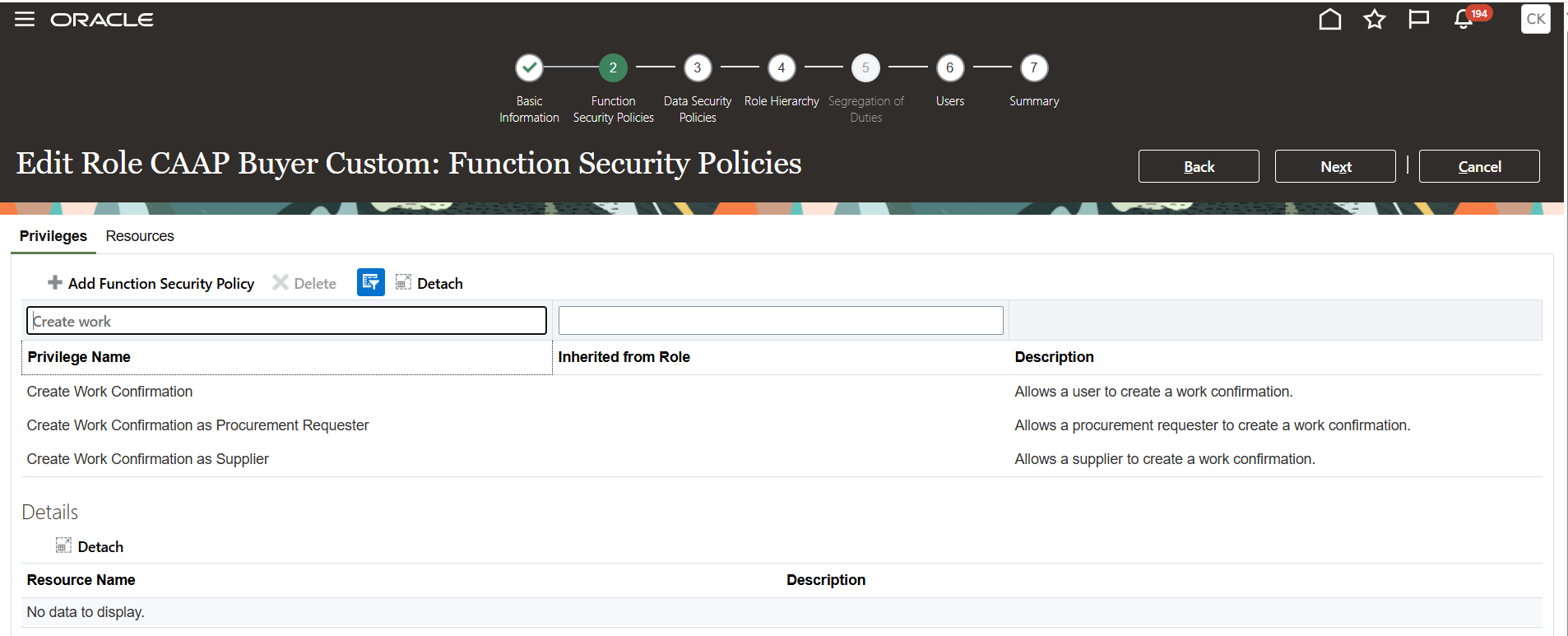
Task: Click the Back button
Action: pos(1199,166)
